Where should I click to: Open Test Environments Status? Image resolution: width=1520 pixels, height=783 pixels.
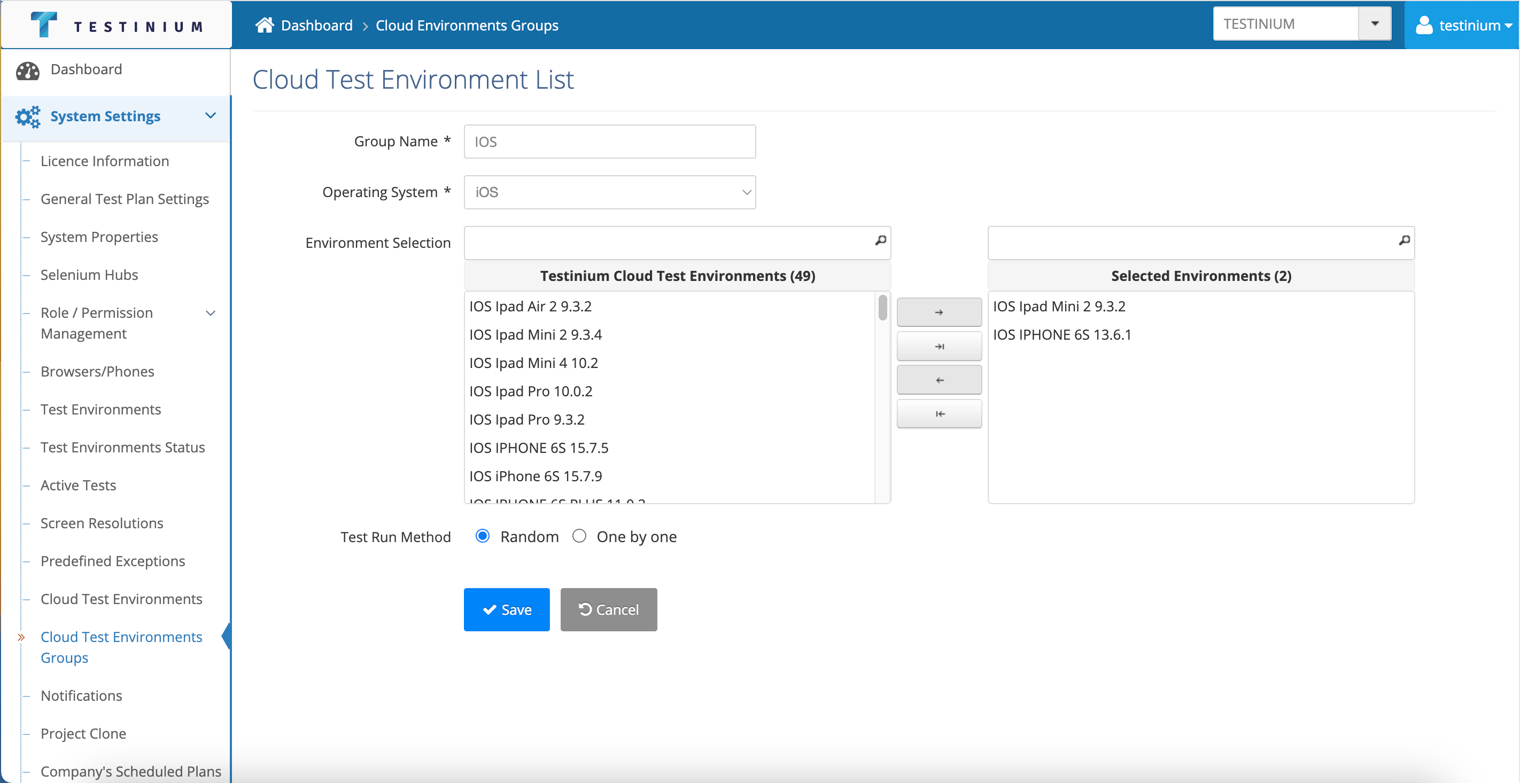pos(123,447)
